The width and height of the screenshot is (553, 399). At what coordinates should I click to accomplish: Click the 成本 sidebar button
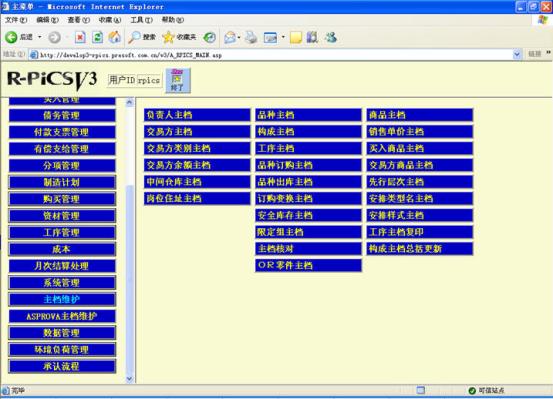click(x=62, y=249)
